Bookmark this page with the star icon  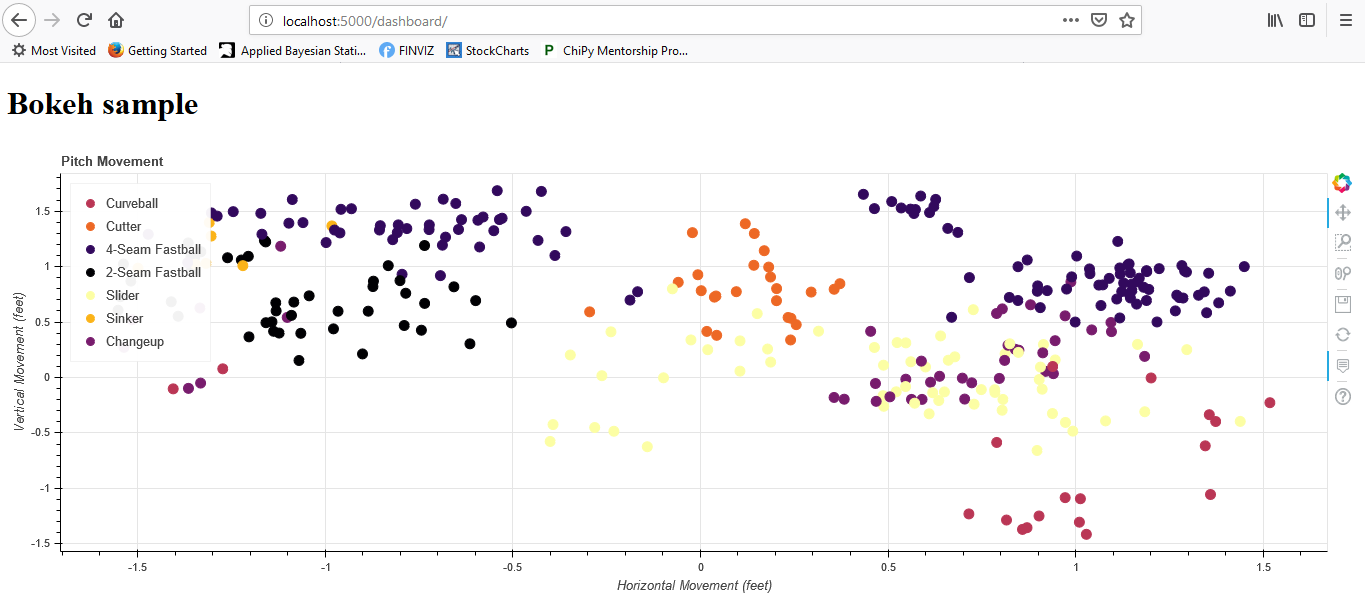[1127, 19]
